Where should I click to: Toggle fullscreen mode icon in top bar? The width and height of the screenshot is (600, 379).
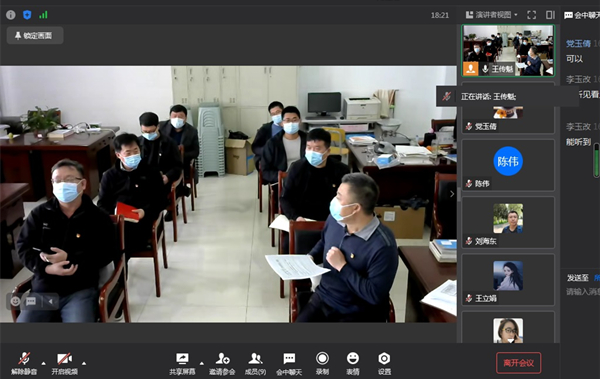click(x=532, y=15)
